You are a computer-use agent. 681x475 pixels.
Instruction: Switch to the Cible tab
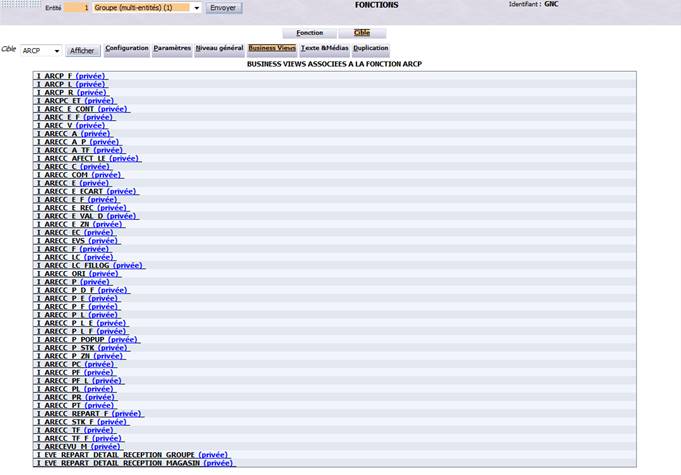point(362,33)
